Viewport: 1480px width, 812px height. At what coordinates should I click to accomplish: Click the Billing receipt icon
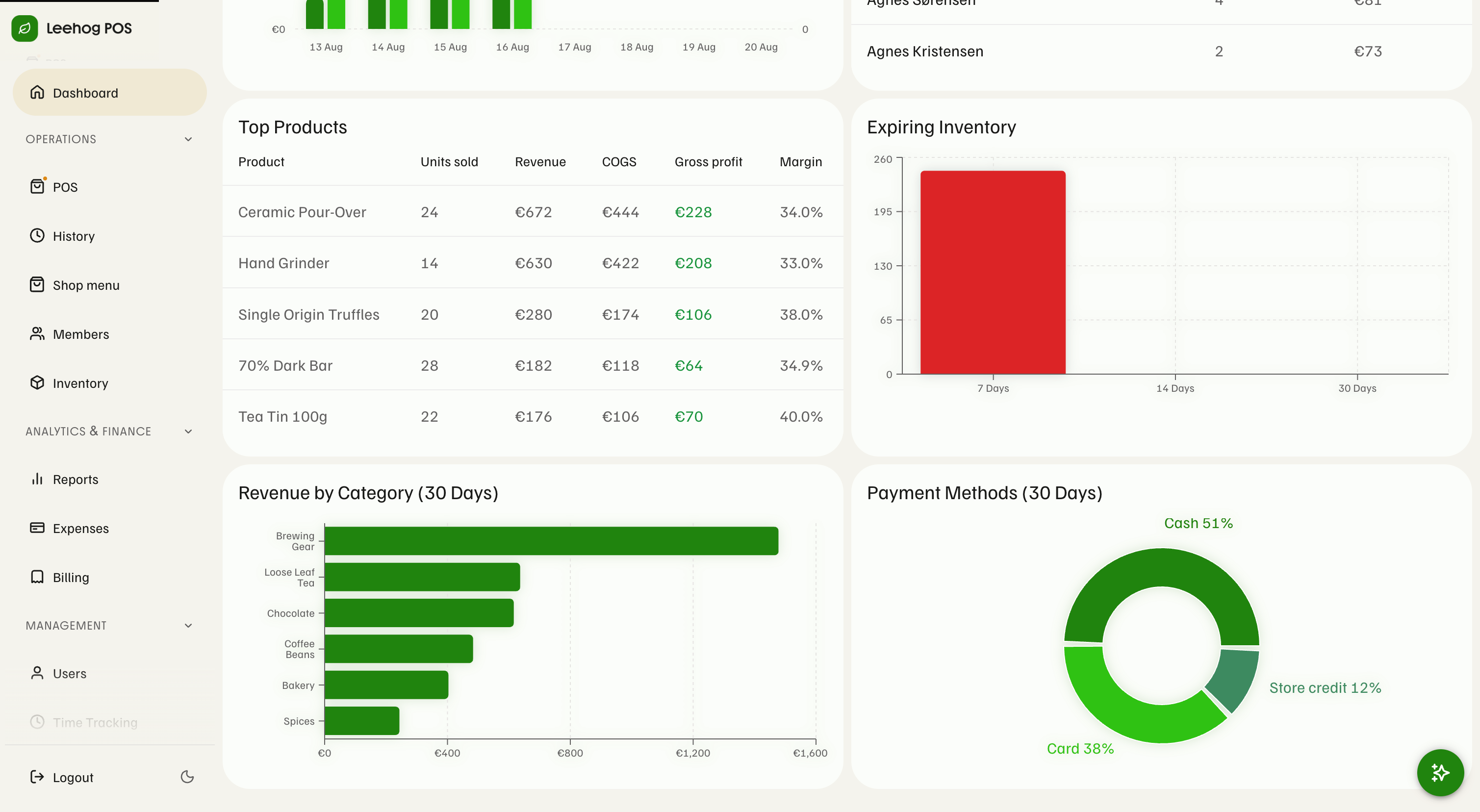pos(37,576)
